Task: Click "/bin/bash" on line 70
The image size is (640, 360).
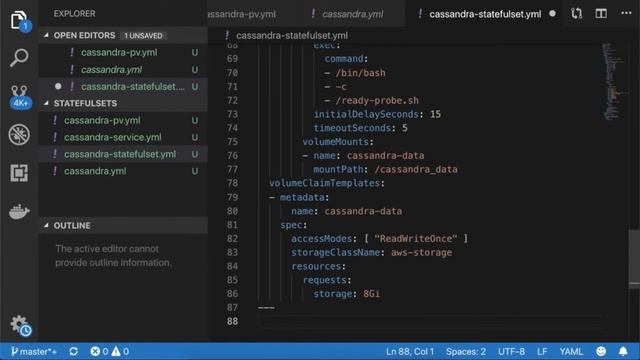Action: [x=360, y=73]
